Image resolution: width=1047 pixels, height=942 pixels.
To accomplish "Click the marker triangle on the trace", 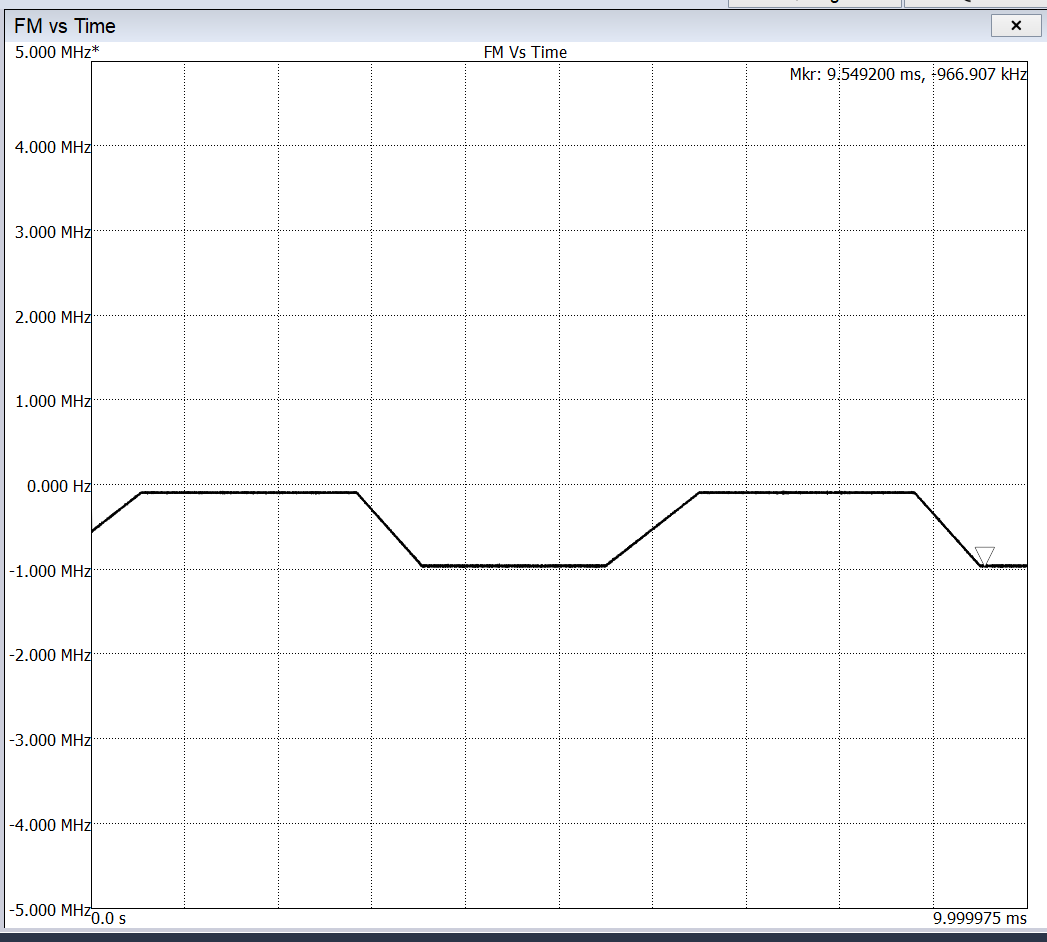I will pos(984,555).
